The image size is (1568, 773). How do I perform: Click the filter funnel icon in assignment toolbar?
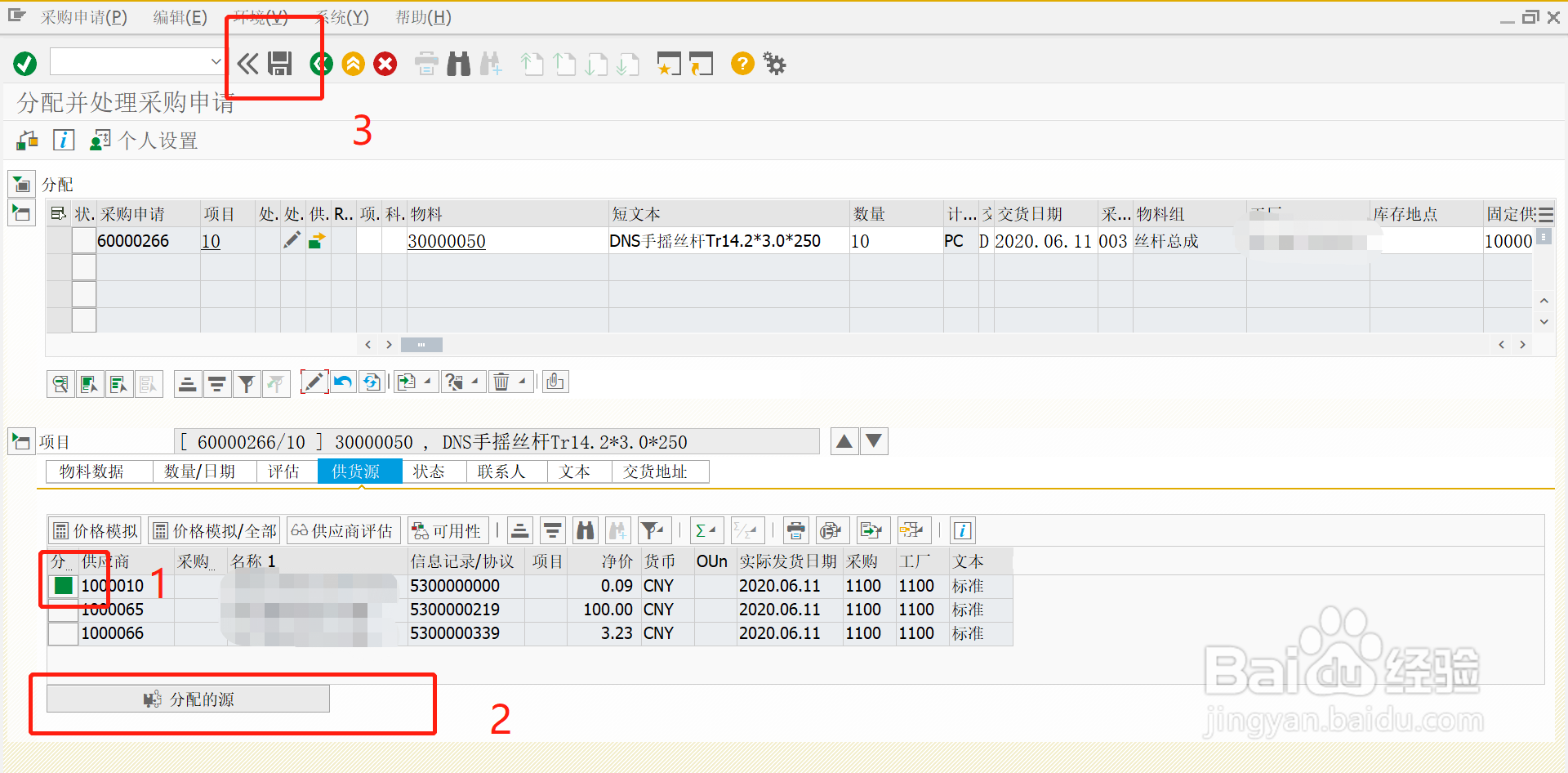(x=246, y=382)
